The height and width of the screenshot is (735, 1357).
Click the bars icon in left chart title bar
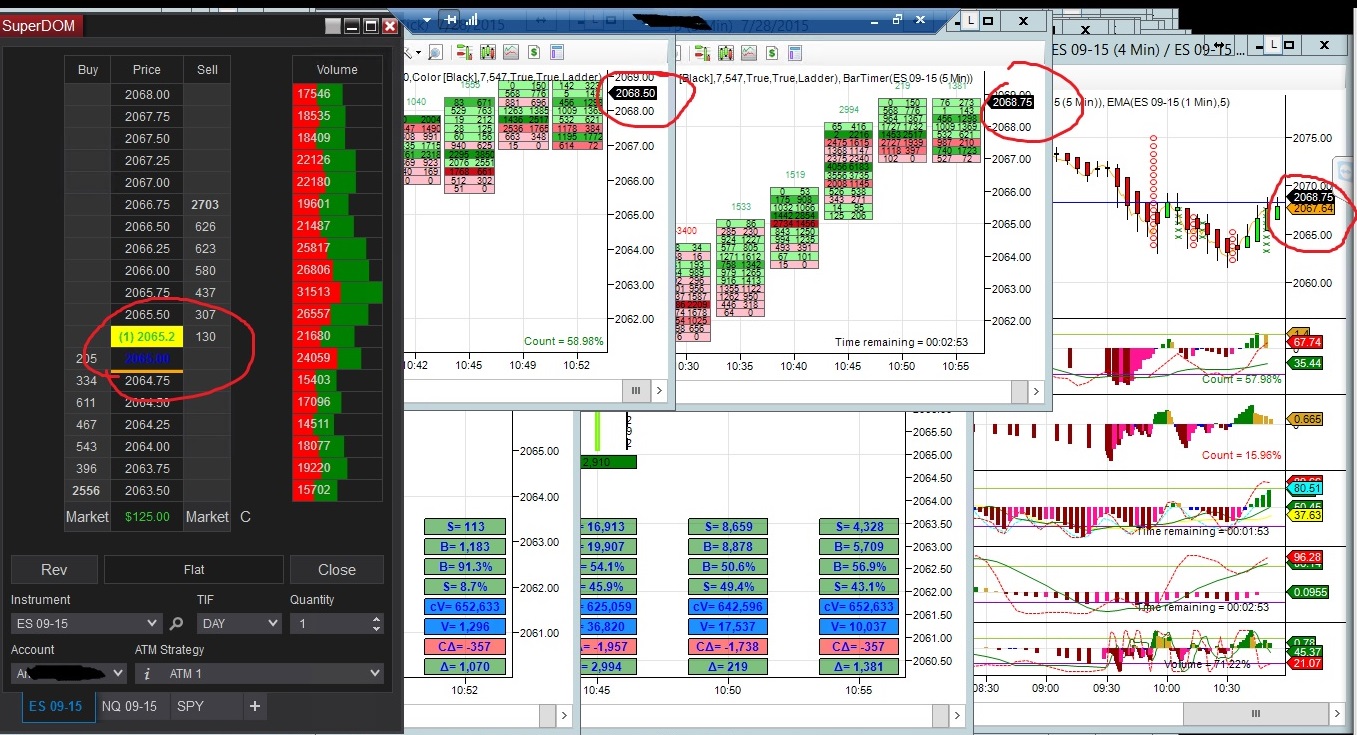point(471,19)
